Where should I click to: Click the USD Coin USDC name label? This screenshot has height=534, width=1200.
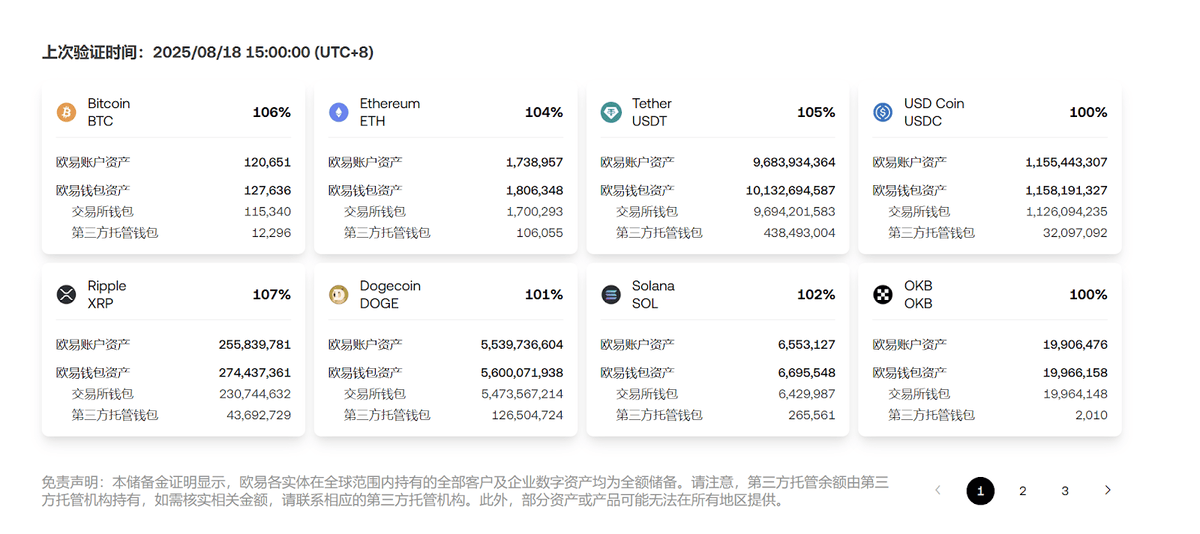934,112
